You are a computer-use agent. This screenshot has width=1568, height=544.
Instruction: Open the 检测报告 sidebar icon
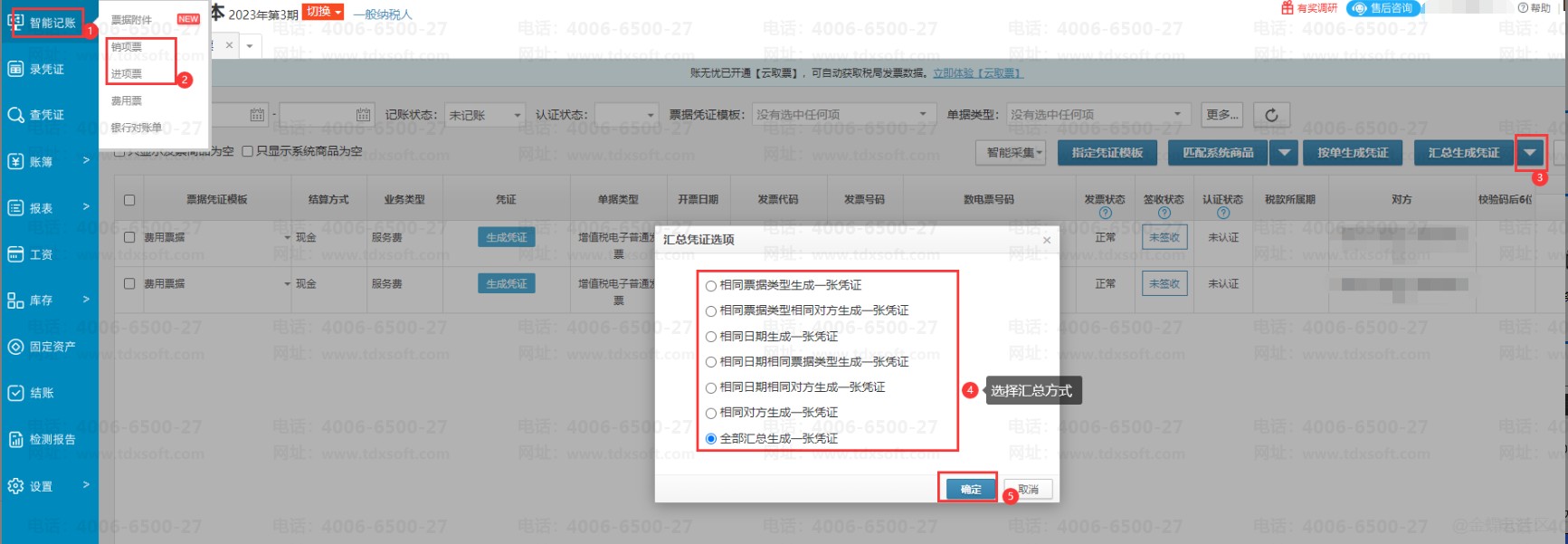15,440
